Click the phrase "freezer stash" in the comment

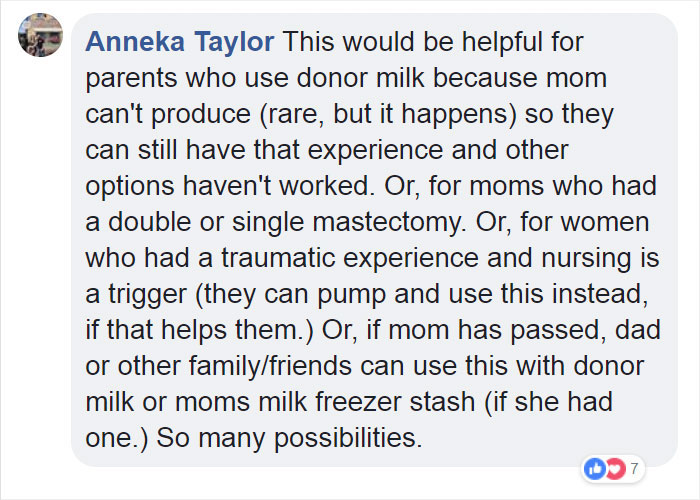(x=396, y=402)
